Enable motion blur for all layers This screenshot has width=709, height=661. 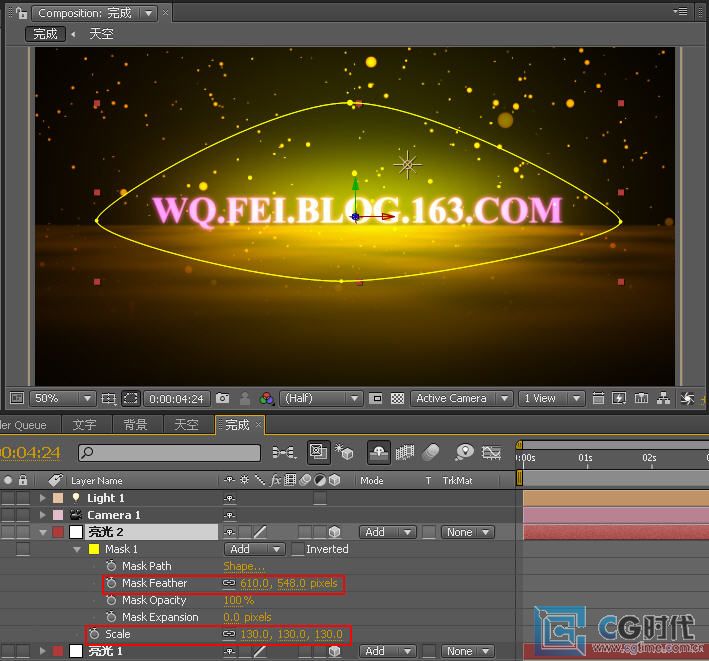pos(430,452)
